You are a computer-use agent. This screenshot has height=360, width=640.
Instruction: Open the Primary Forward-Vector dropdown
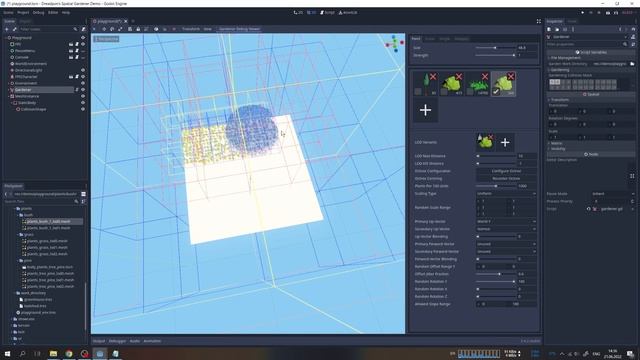[506, 244]
